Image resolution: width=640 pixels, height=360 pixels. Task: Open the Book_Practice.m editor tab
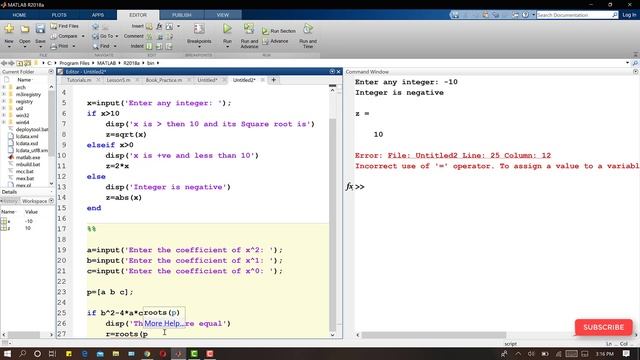click(164, 80)
